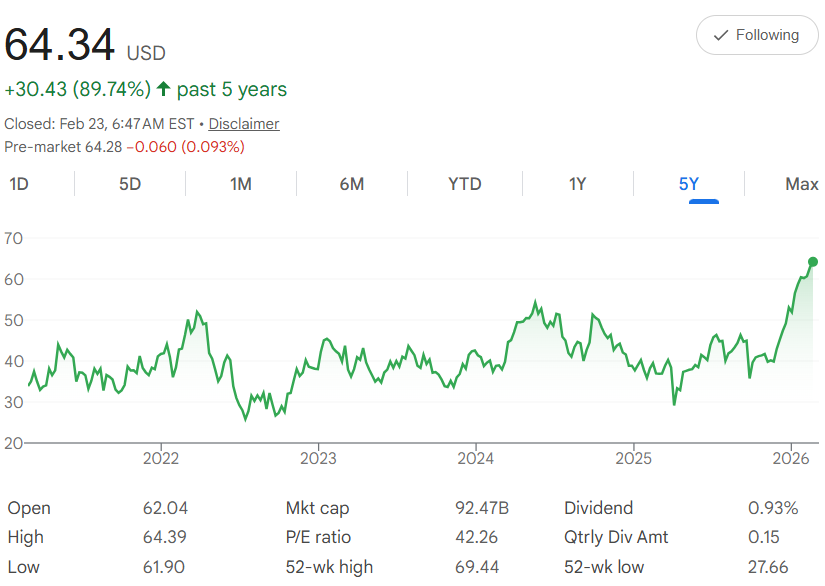Switch to the 6M range tab
Viewport: 825px width, 586px height.
click(x=351, y=184)
